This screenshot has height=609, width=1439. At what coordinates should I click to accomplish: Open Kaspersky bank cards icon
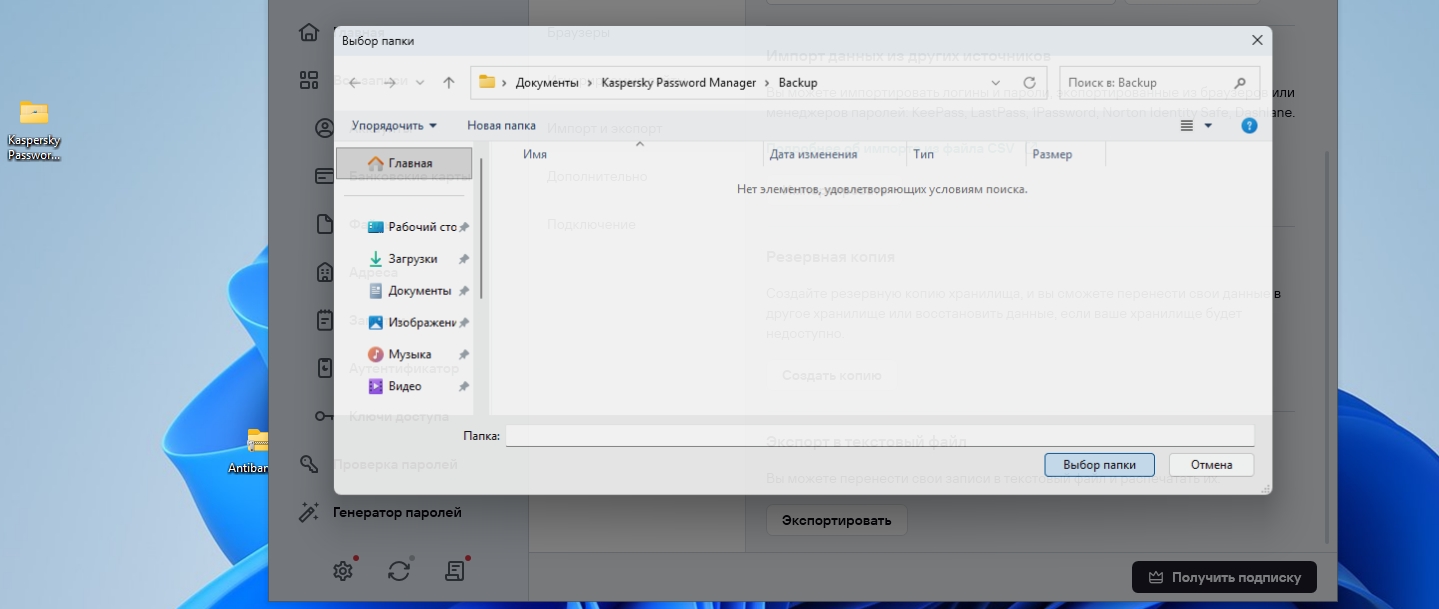click(324, 176)
